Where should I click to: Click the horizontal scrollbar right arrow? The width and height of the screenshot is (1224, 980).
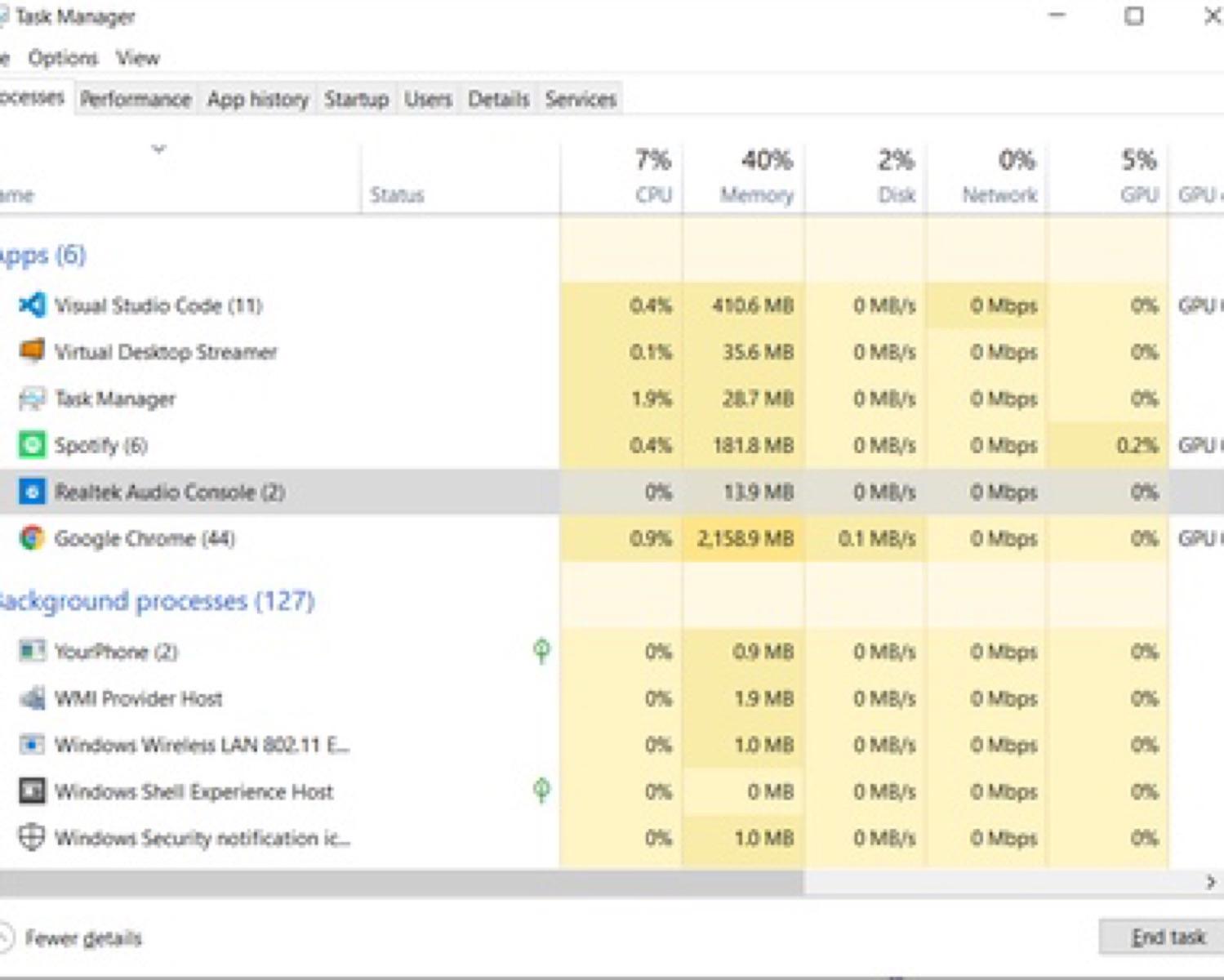[x=1211, y=882]
